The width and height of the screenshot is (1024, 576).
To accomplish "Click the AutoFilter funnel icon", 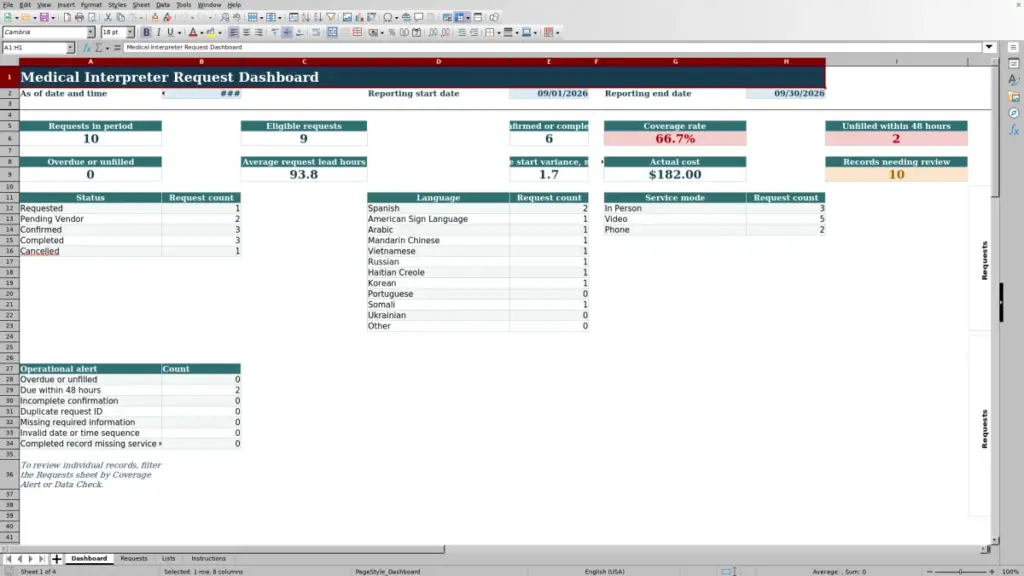I will click(330, 17).
